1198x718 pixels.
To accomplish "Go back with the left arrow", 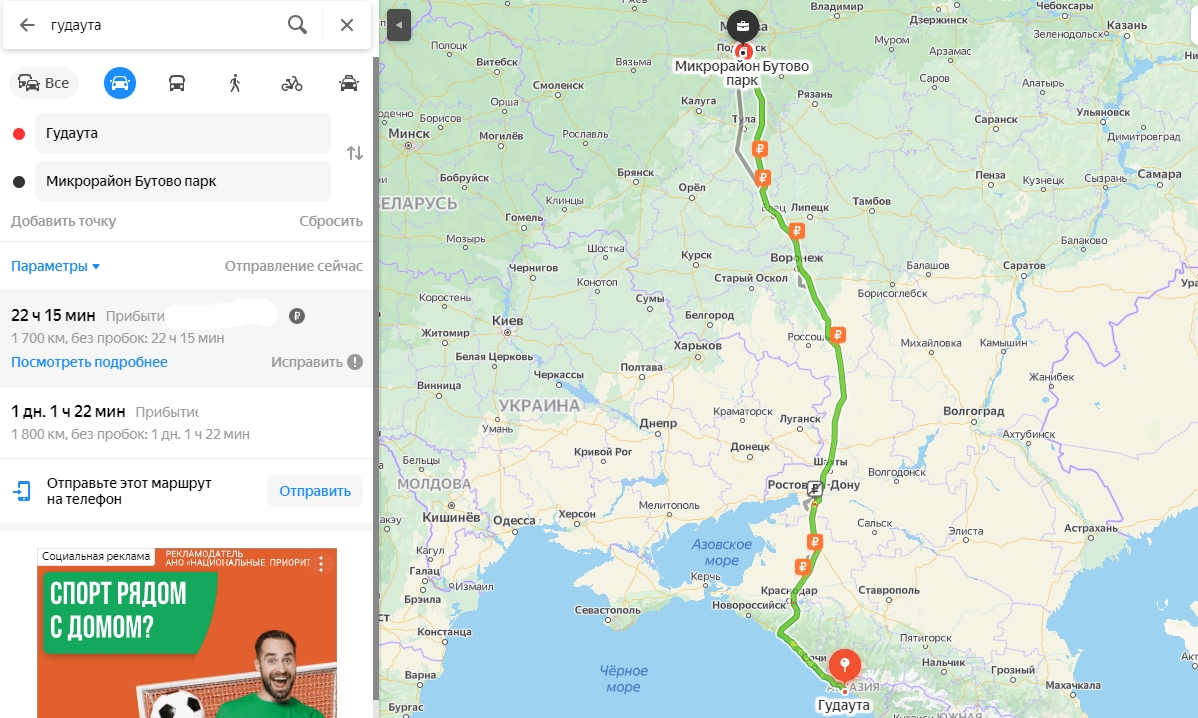I will [x=27, y=25].
